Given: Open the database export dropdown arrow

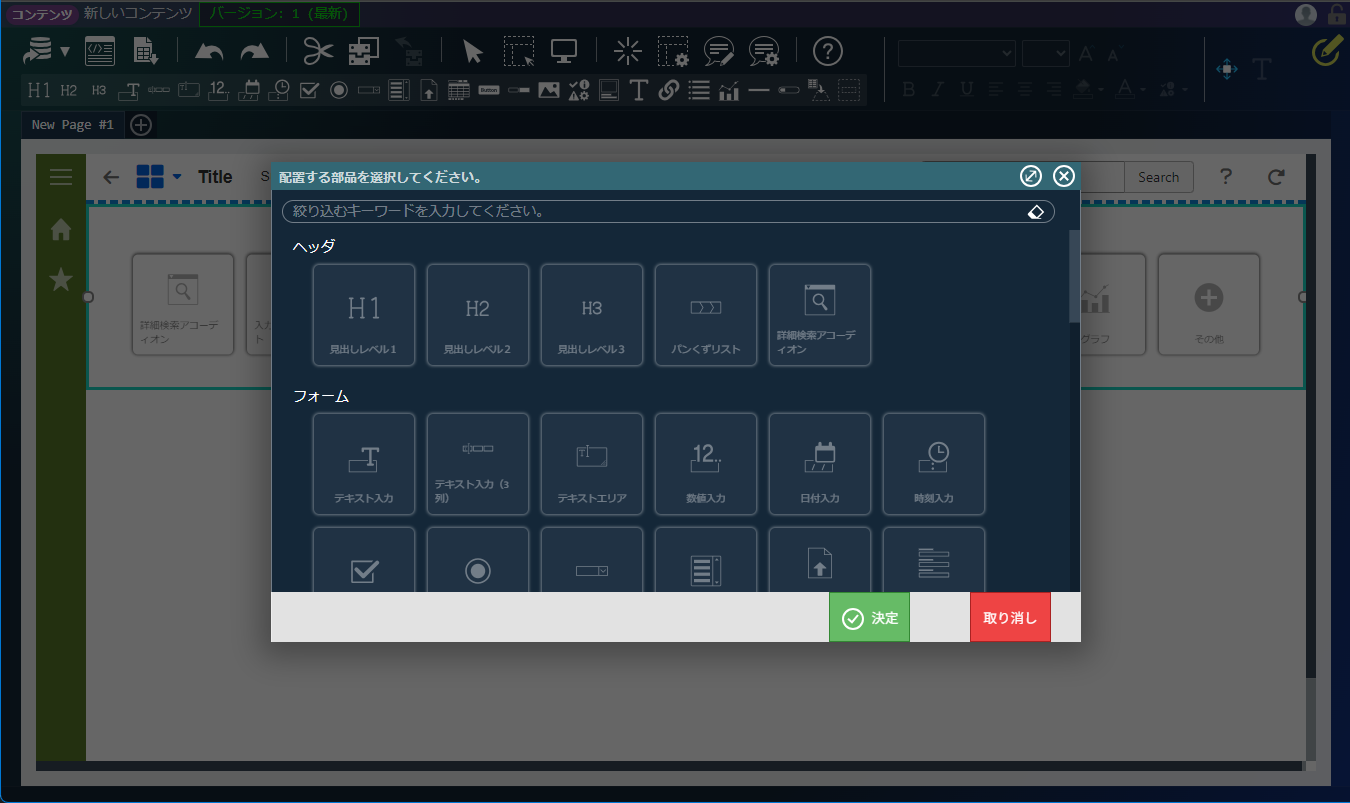Looking at the screenshot, I should pyautogui.click(x=65, y=52).
